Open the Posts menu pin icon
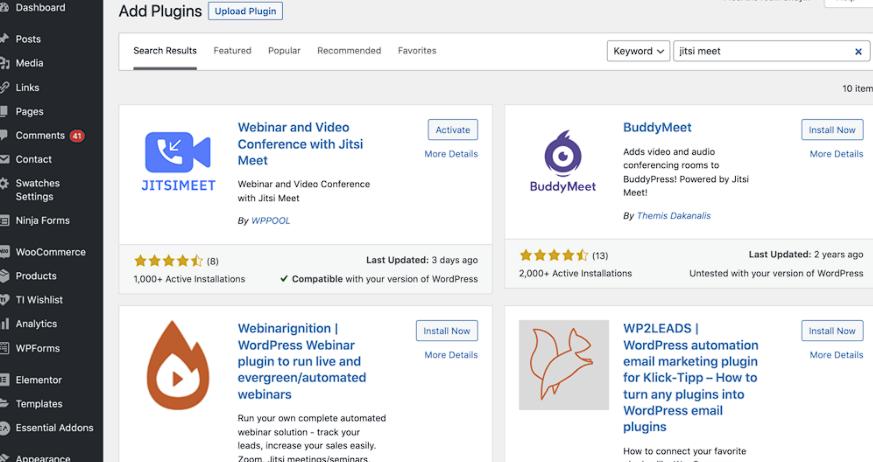 coord(4,39)
